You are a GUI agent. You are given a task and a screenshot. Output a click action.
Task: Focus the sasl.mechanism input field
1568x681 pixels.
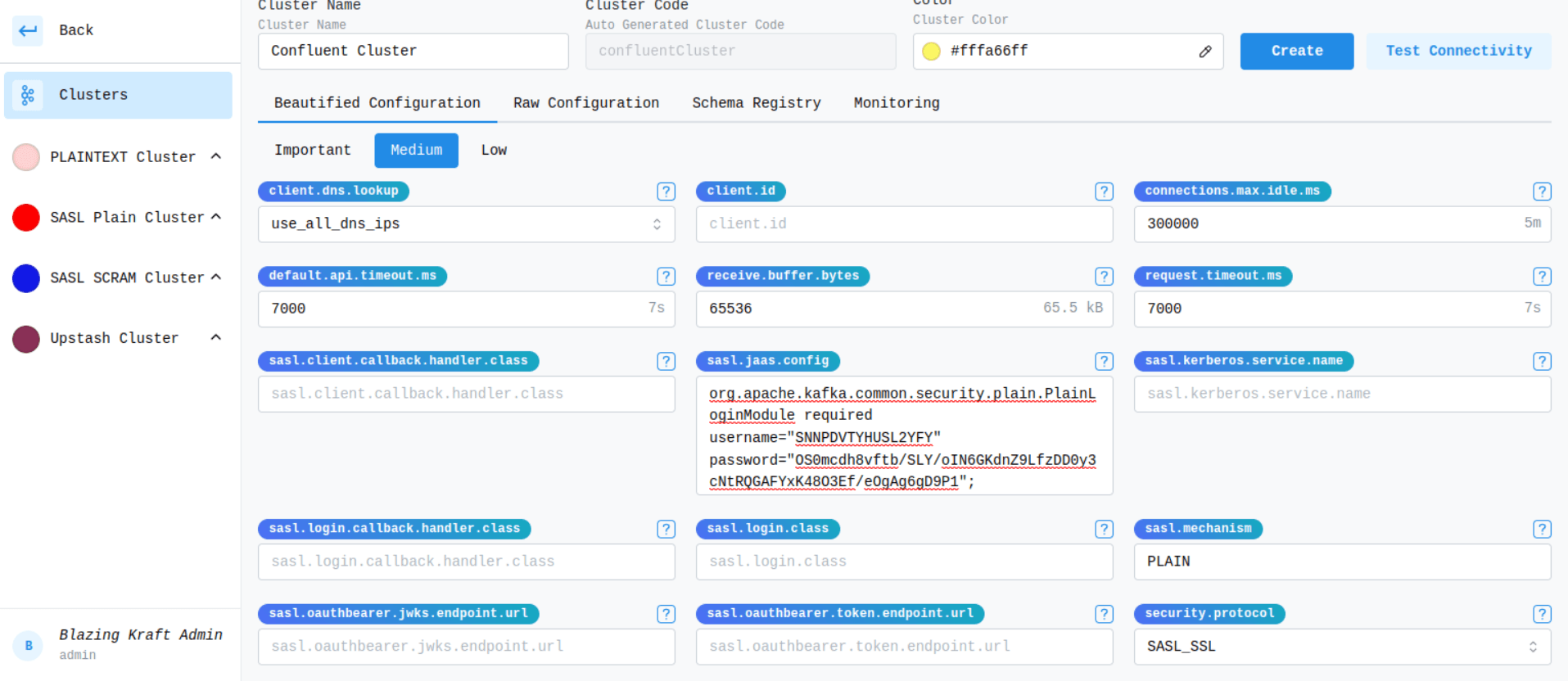click(x=1343, y=562)
